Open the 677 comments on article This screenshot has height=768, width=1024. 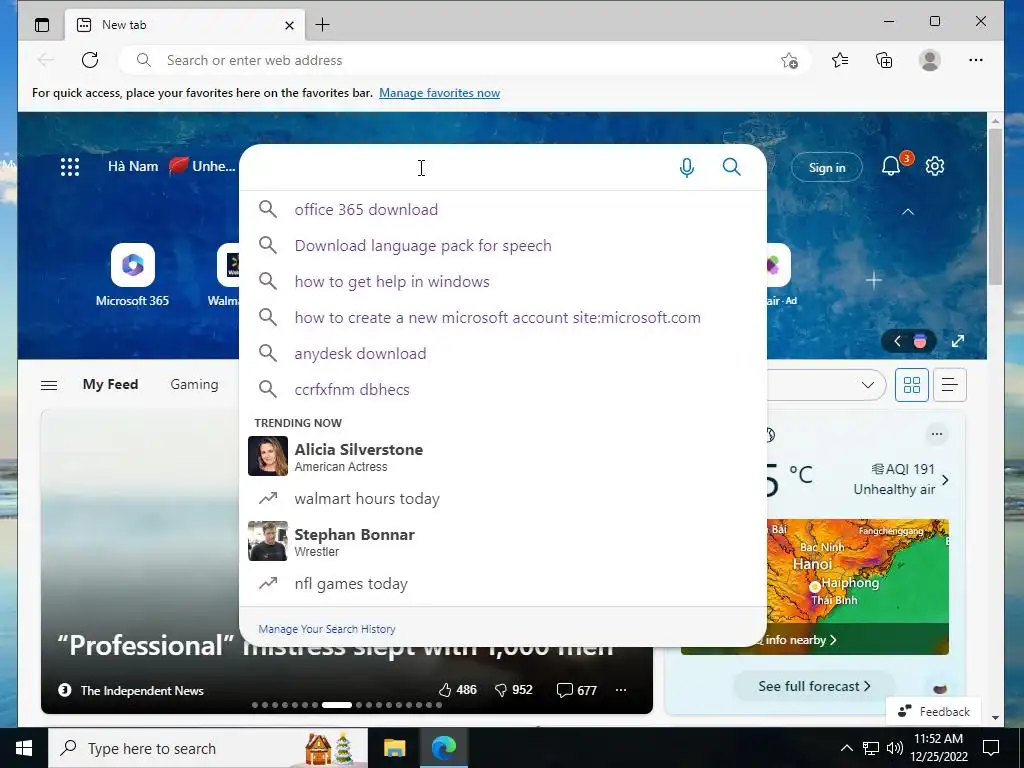pyautogui.click(x=576, y=690)
